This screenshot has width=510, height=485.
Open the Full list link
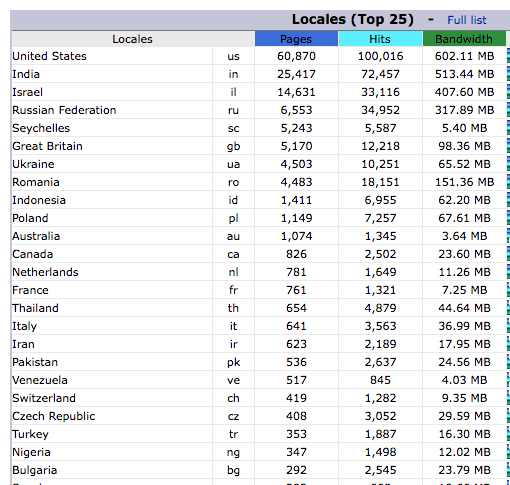(467, 20)
